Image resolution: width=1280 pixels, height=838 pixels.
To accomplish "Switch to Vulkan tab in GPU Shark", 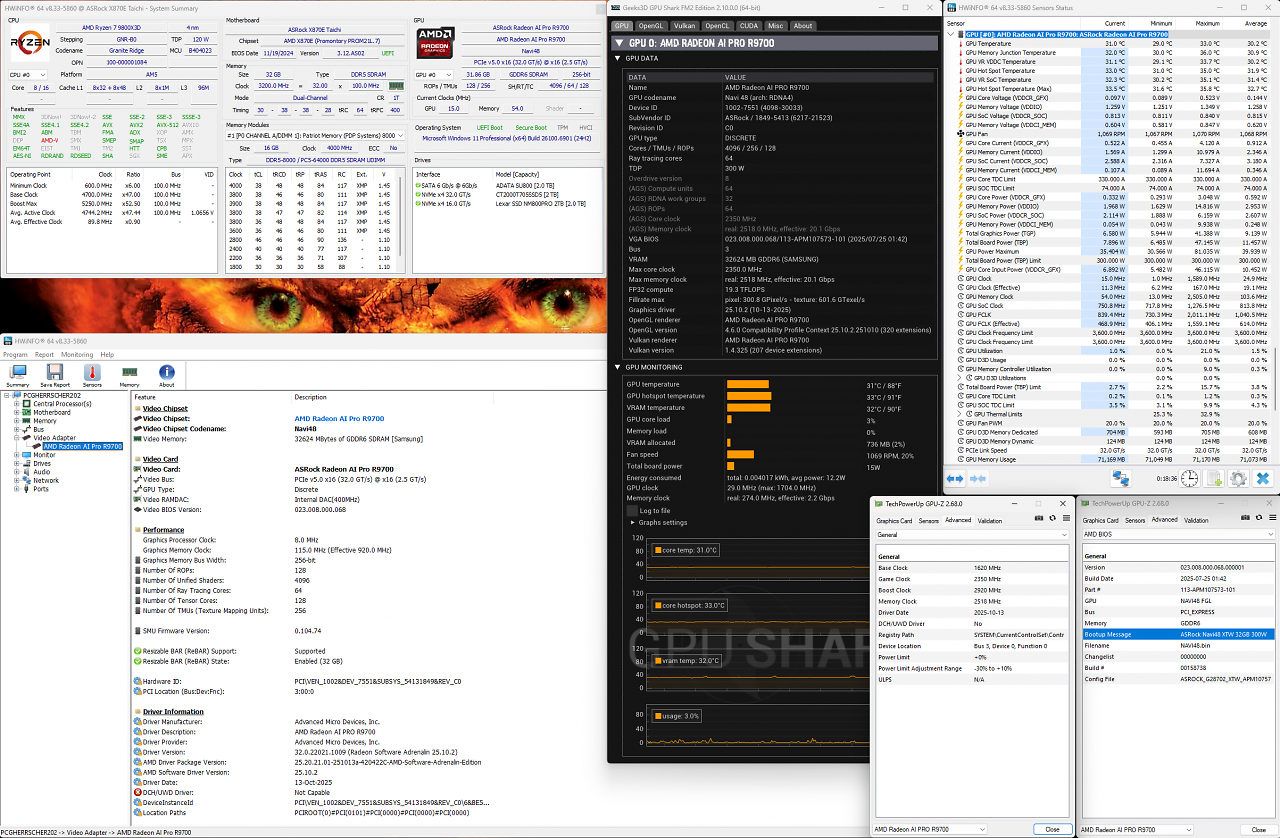I will [684, 25].
